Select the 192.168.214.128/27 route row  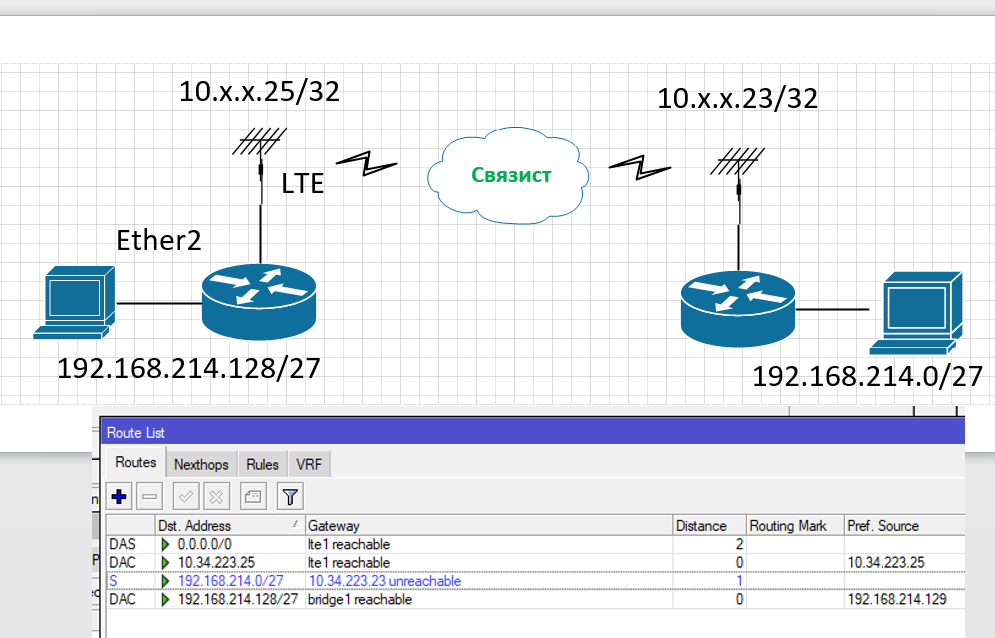click(536, 599)
